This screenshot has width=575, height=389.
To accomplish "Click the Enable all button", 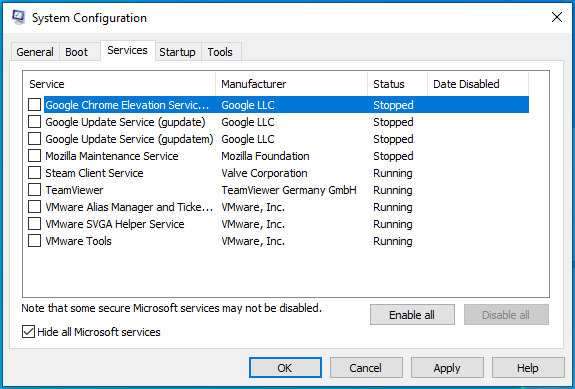I will tap(412, 315).
